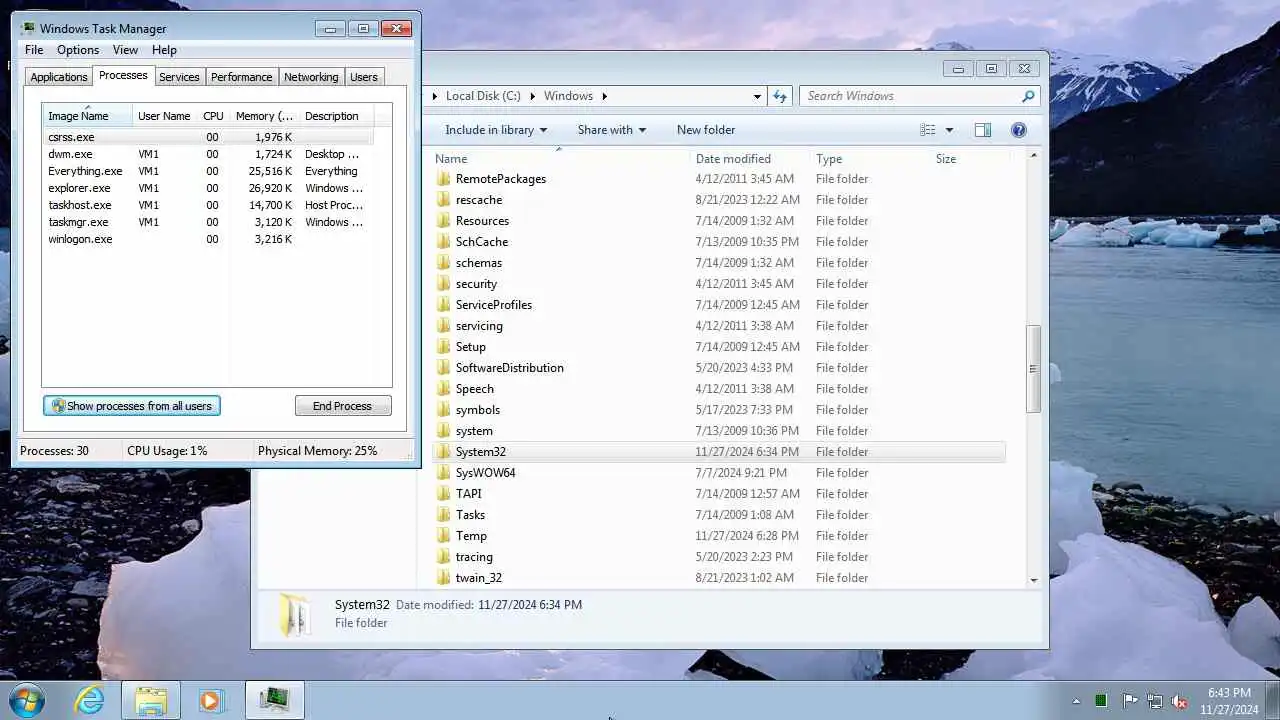Open Action Center flag tray icon
The height and width of the screenshot is (720, 1280).
pyautogui.click(x=1129, y=701)
